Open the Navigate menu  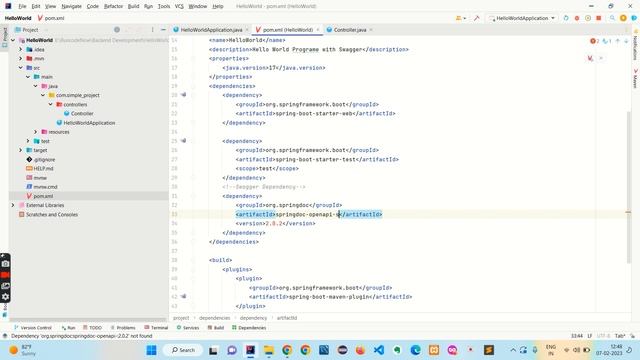coord(71,6)
